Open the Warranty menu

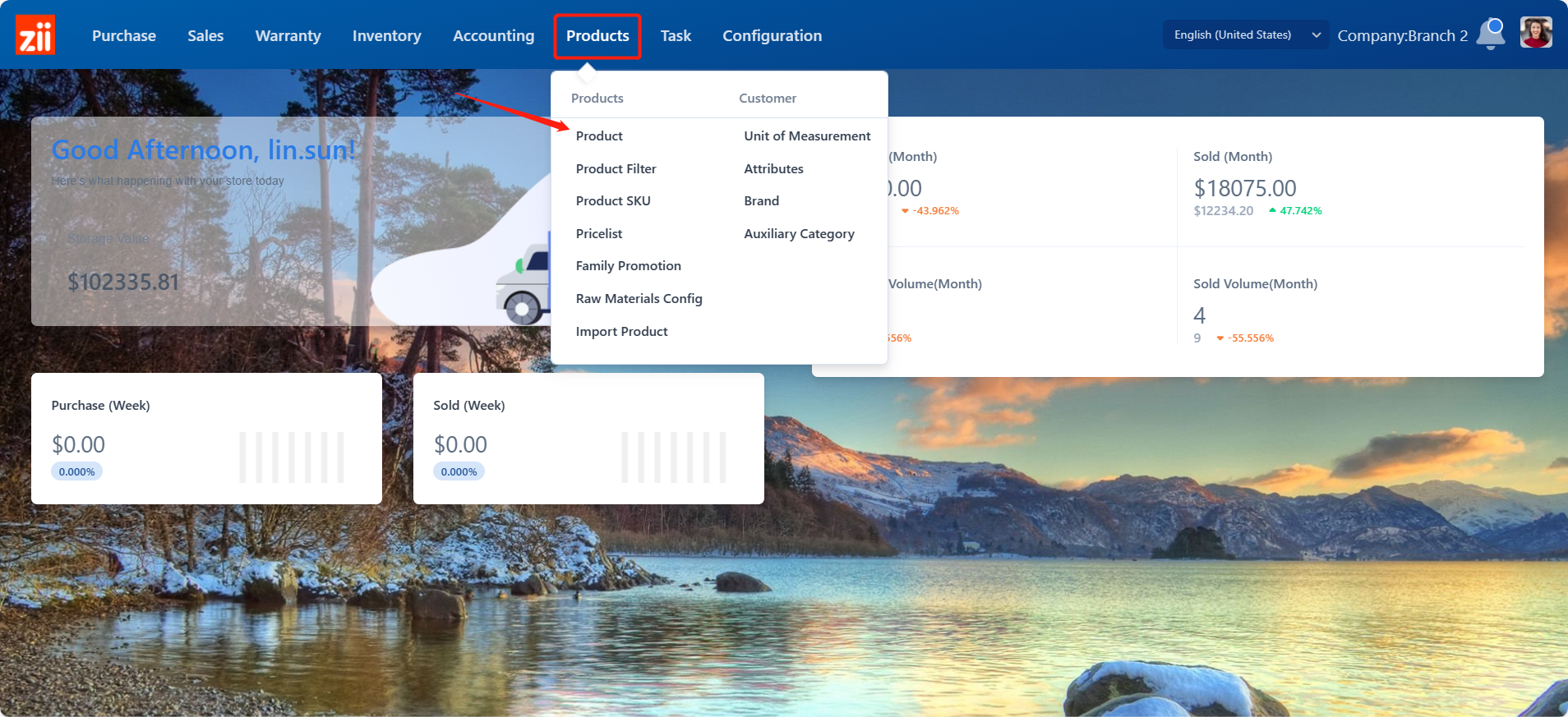point(288,36)
